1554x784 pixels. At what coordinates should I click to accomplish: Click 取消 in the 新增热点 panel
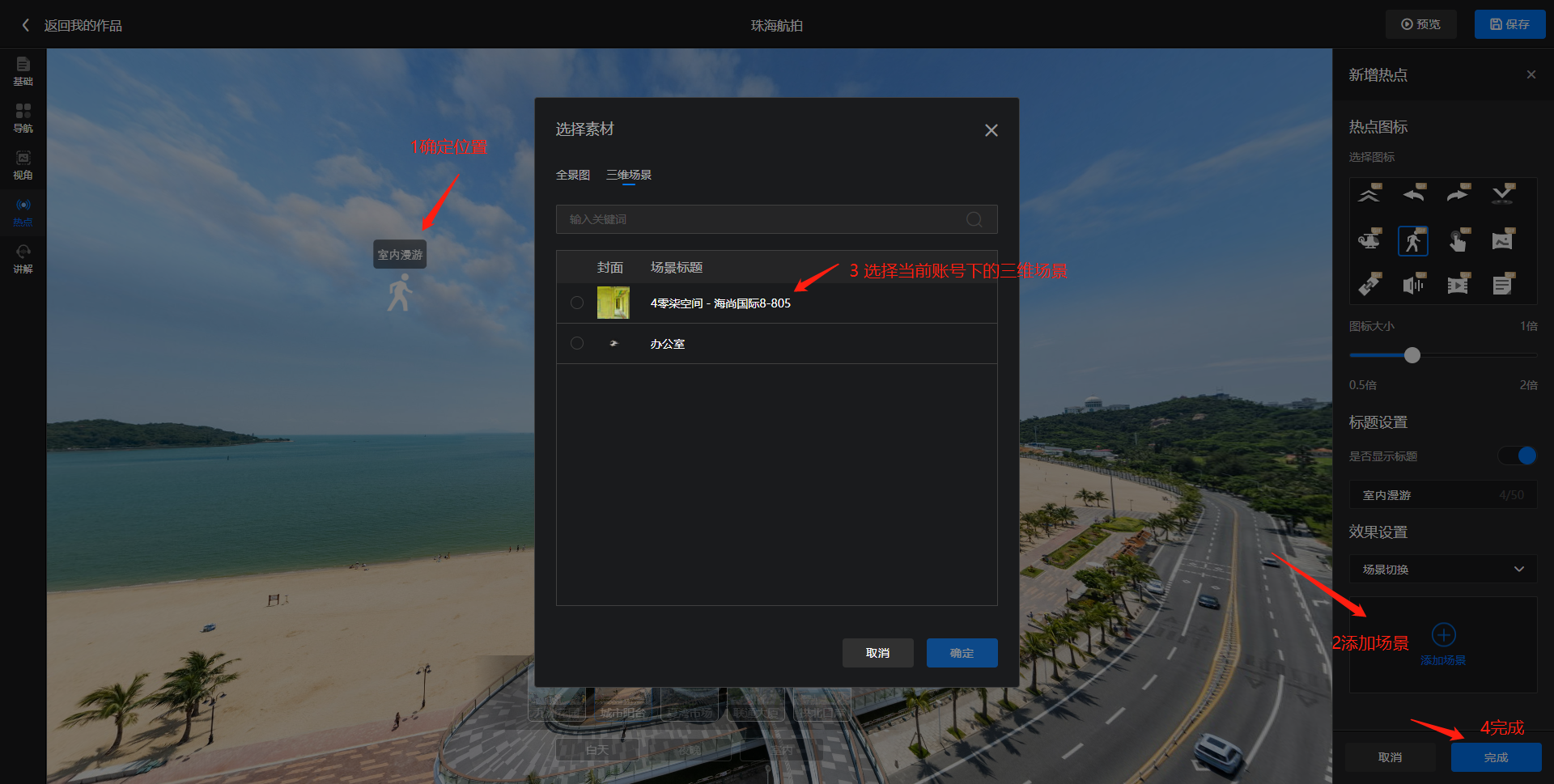1390,757
